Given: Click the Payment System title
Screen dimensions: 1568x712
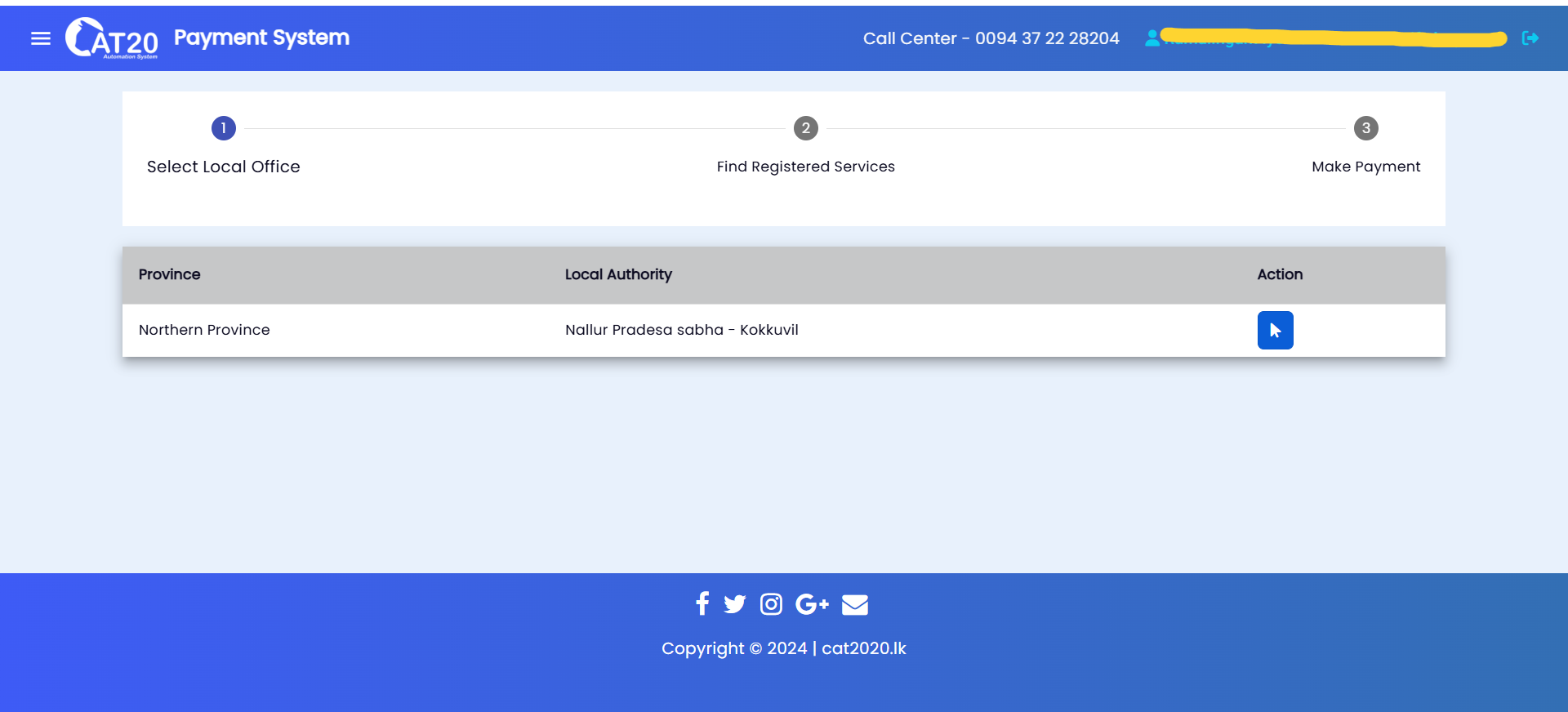Looking at the screenshot, I should pyautogui.click(x=261, y=38).
